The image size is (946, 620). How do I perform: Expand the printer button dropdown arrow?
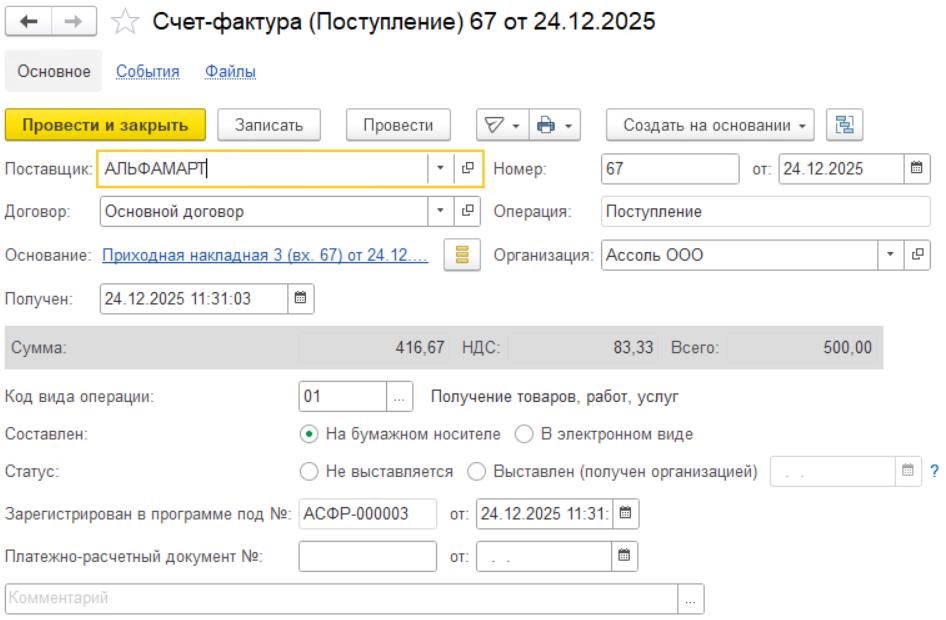coord(568,126)
